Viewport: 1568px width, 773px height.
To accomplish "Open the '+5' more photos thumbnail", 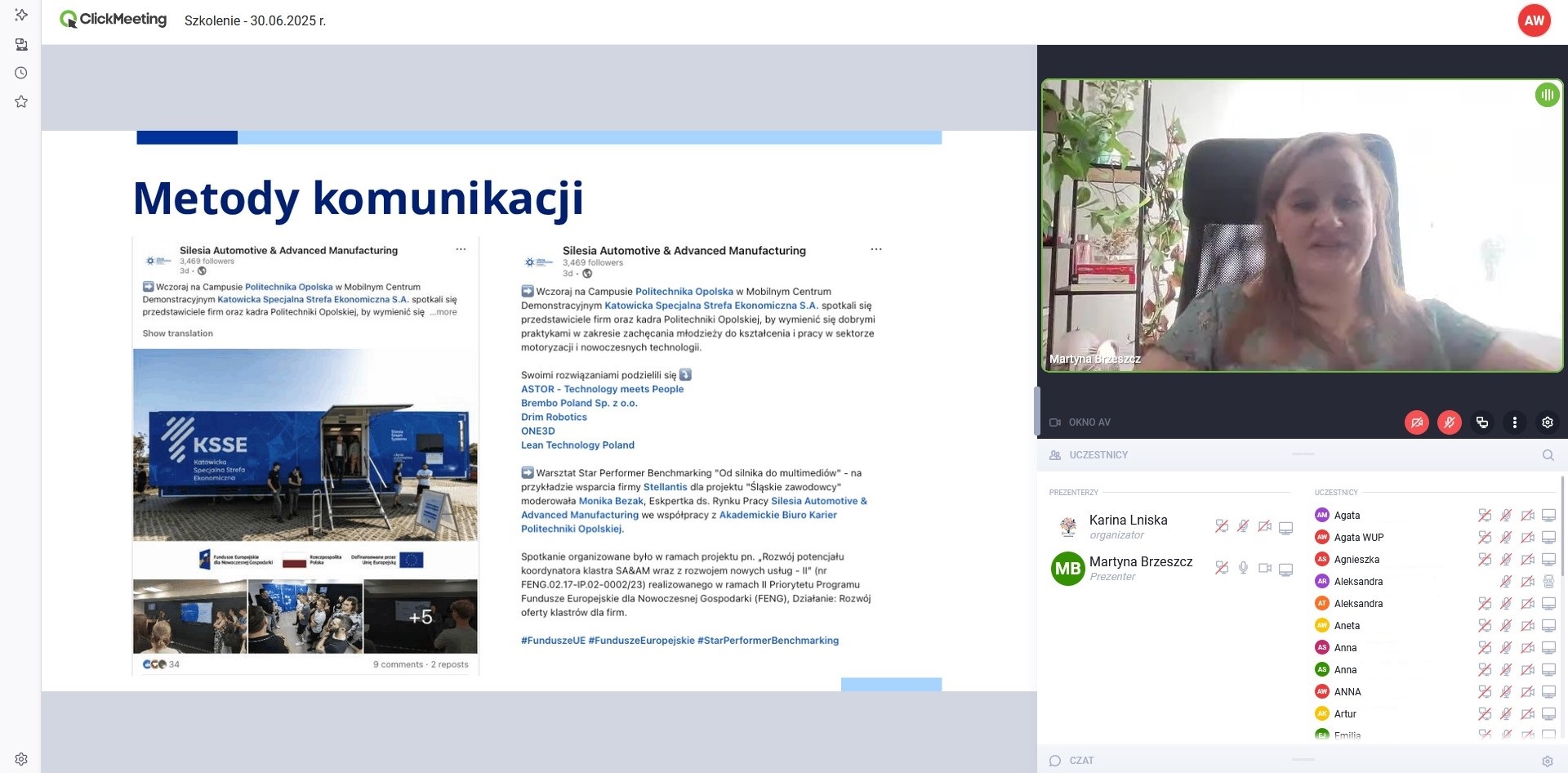I will pyautogui.click(x=421, y=617).
